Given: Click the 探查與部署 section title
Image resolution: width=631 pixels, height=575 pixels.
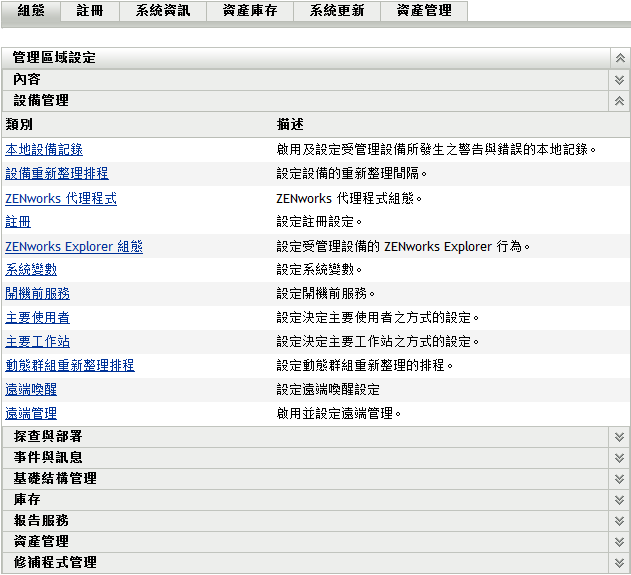Looking at the screenshot, I should click(48, 436).
